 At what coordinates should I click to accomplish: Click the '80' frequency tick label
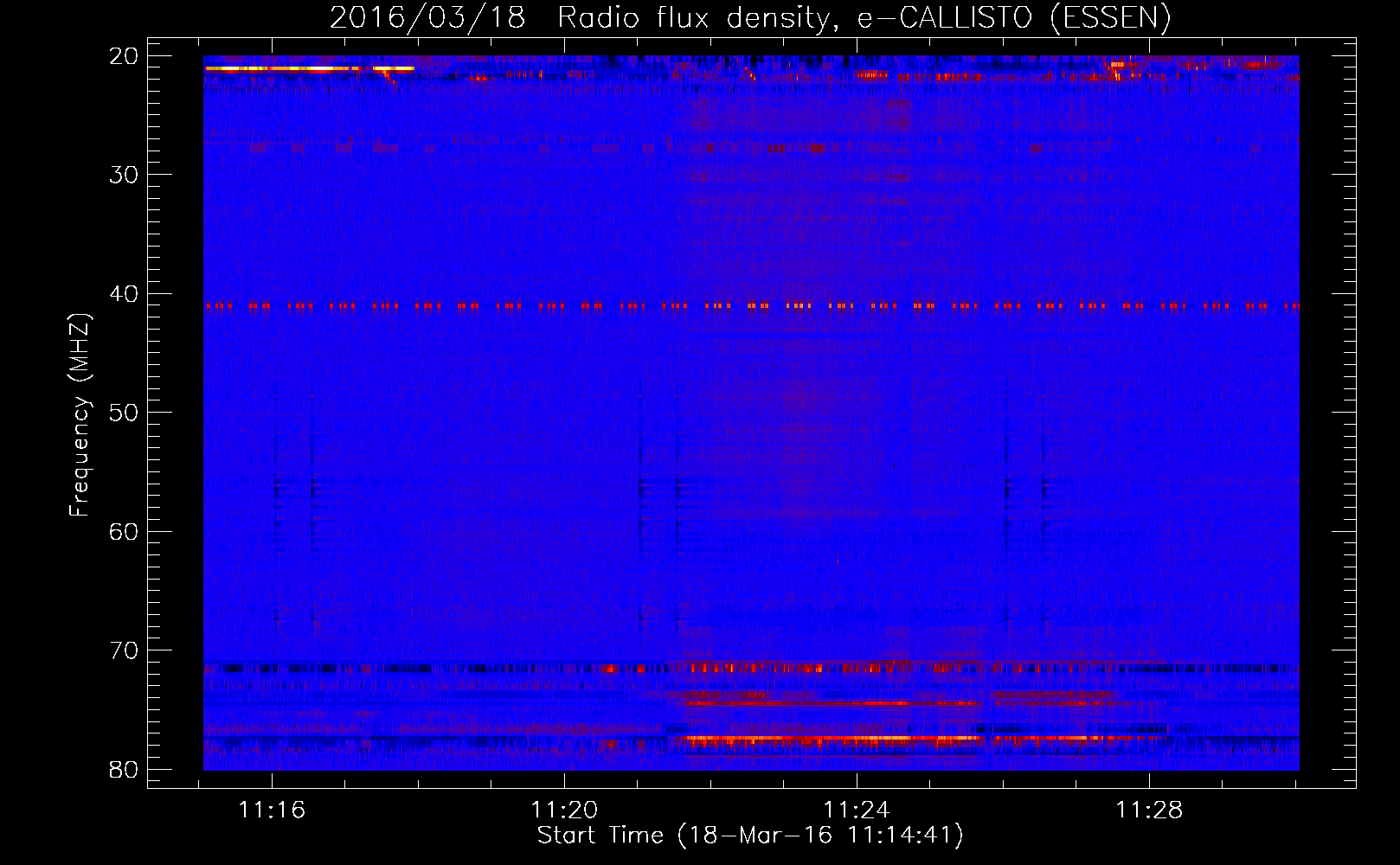(125, 770)
